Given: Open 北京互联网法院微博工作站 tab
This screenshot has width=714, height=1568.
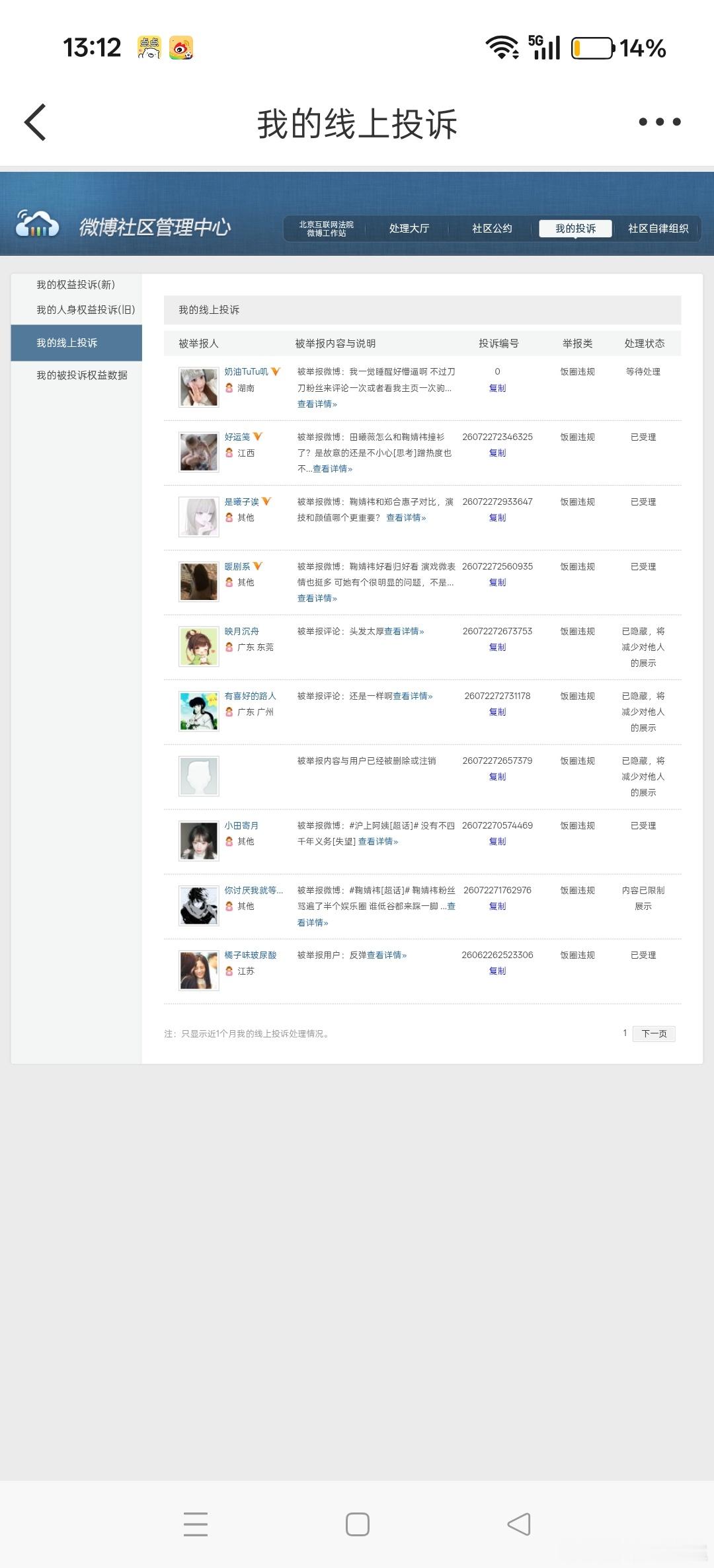Looking at the screenshot, I should click(327, 229).
